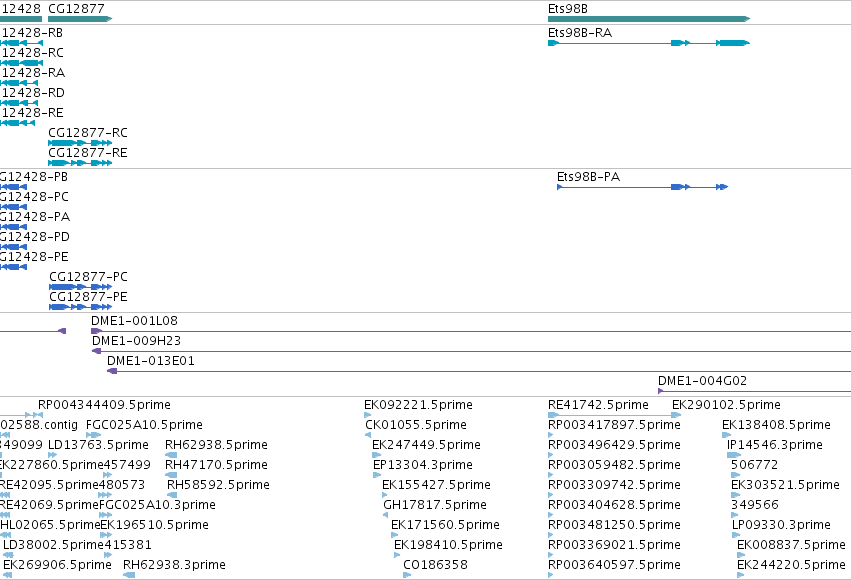Select the CG12877-PE protein feature

click(x=80, y=307)
